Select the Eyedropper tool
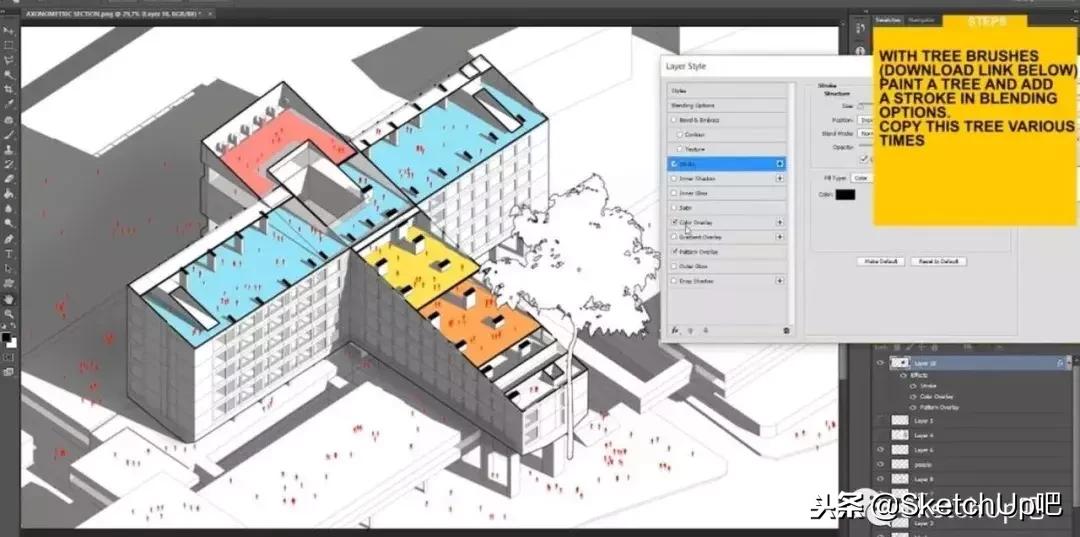The image size is (1080, 537). [9, 104]
